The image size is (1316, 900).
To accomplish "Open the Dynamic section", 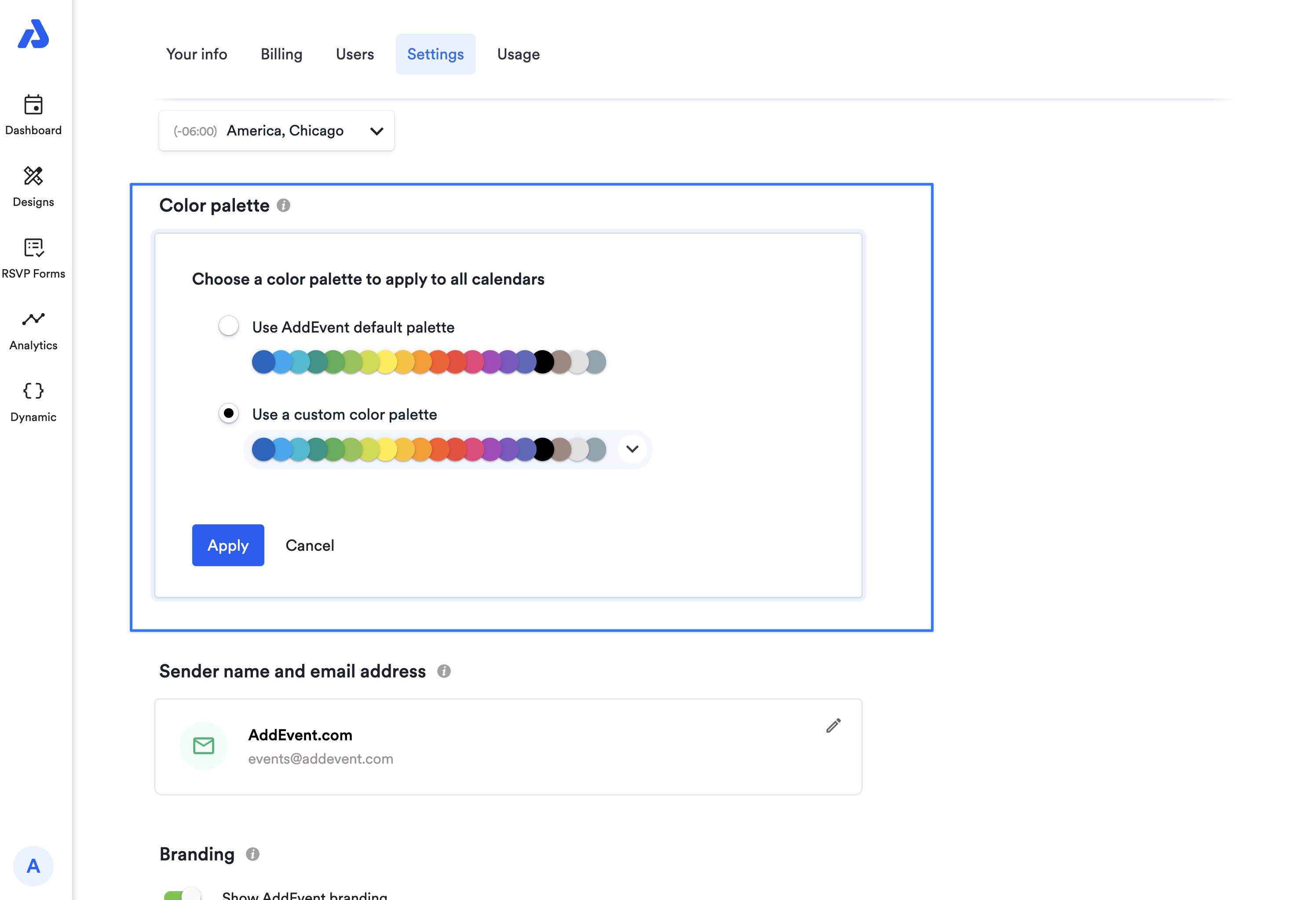I will (33, 391).
